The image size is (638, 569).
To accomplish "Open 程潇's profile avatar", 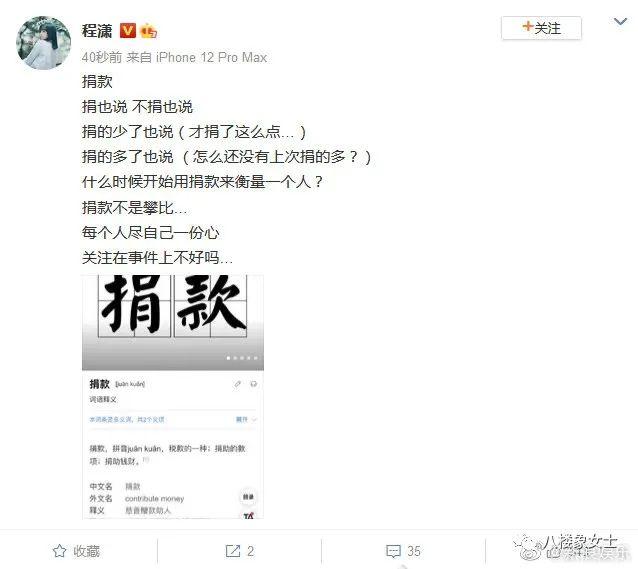I will (44, 43).
